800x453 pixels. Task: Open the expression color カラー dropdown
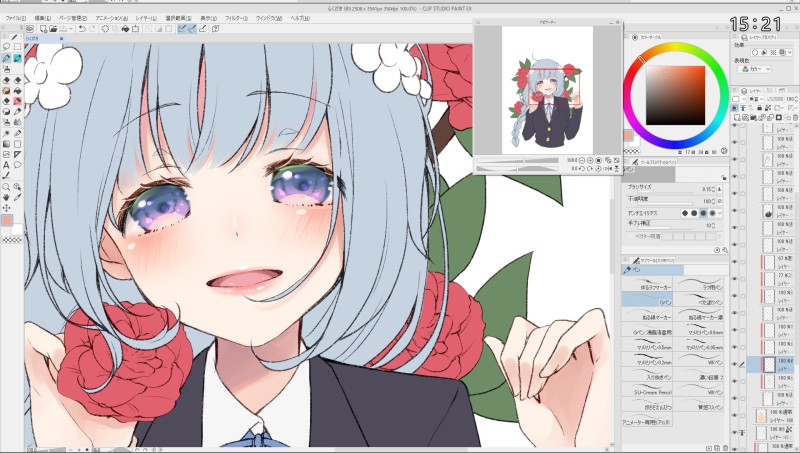point(757,69)
